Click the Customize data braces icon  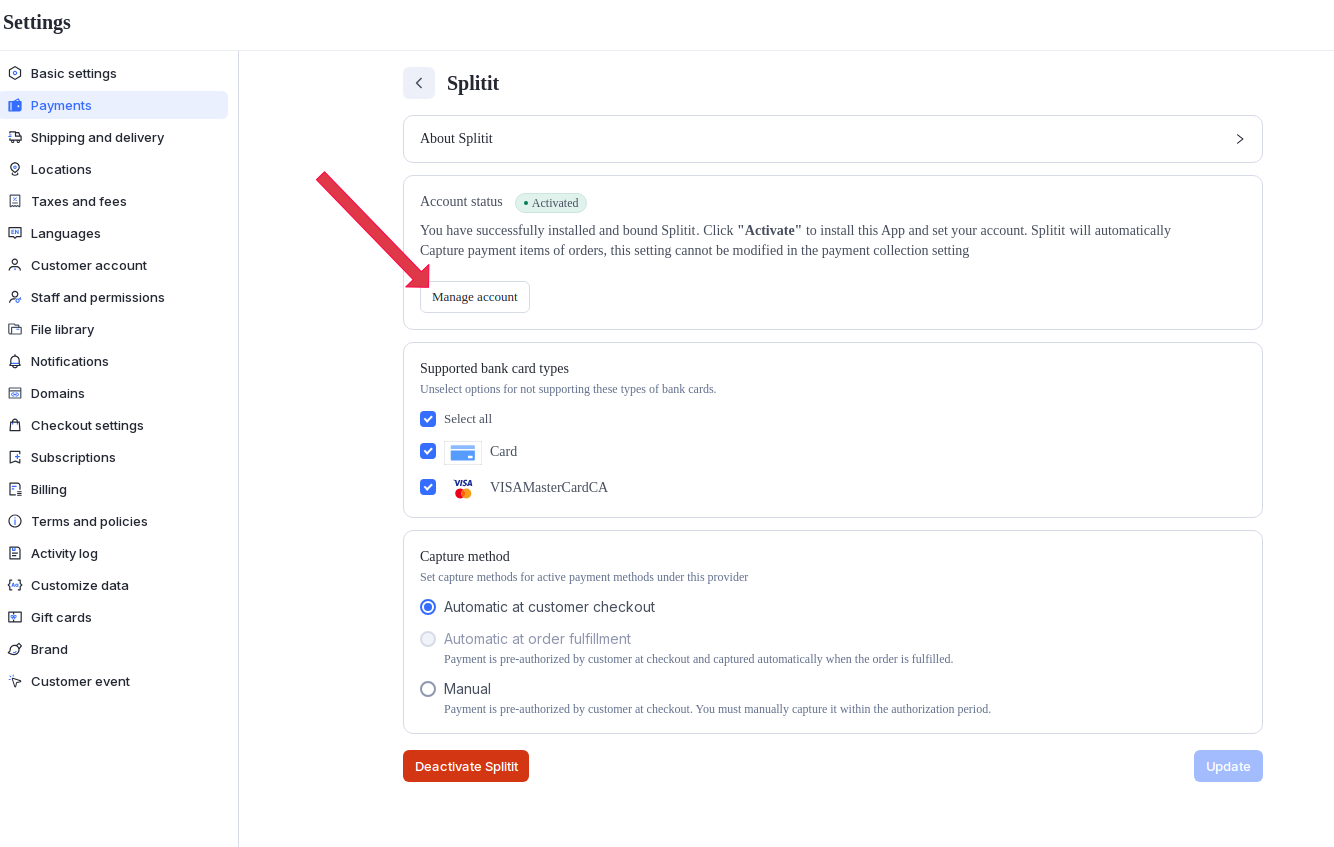(15, 585)
